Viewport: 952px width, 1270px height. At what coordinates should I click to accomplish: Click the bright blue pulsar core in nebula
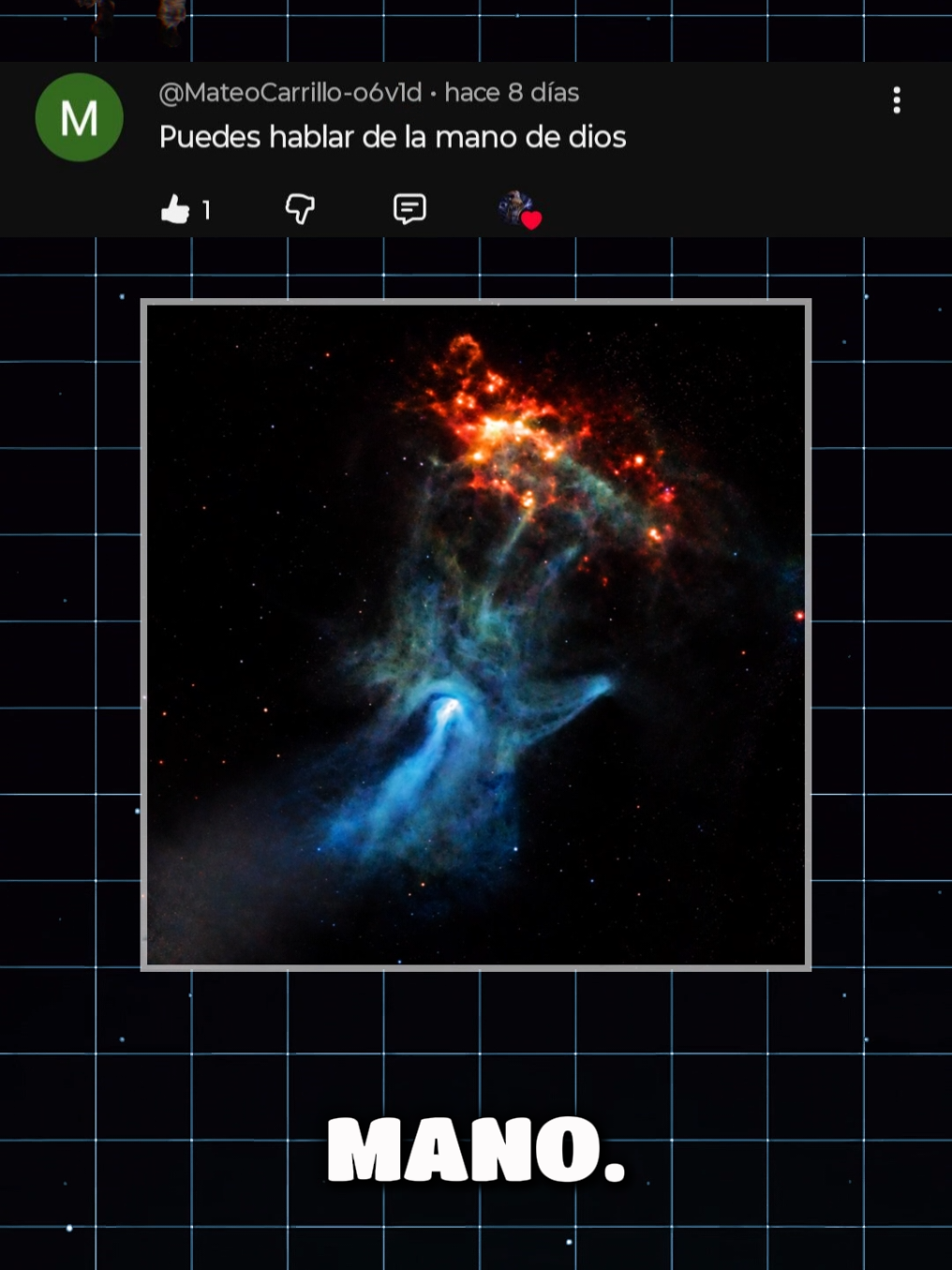[448, 708]
